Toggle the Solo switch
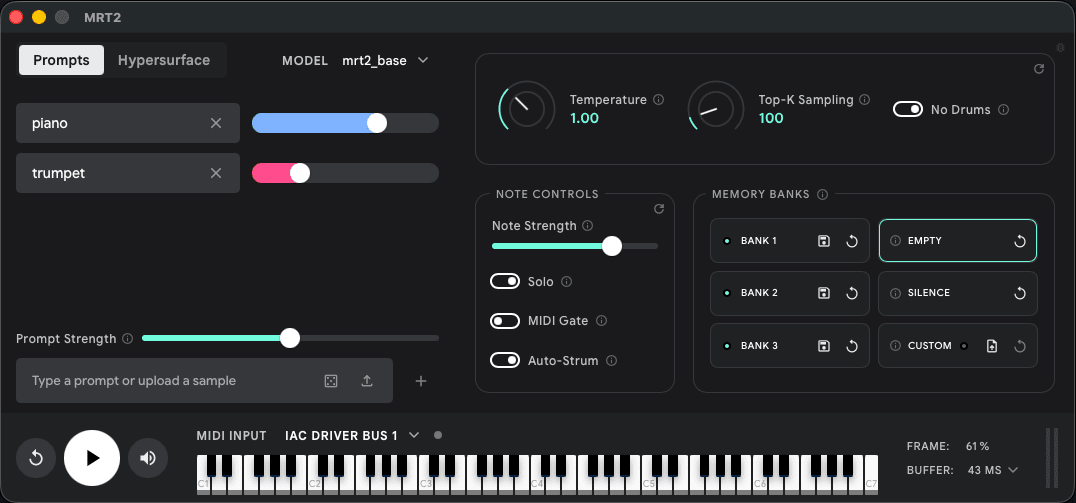Image resolution: width=1076 pixels, height=503 pixels. 505,281
